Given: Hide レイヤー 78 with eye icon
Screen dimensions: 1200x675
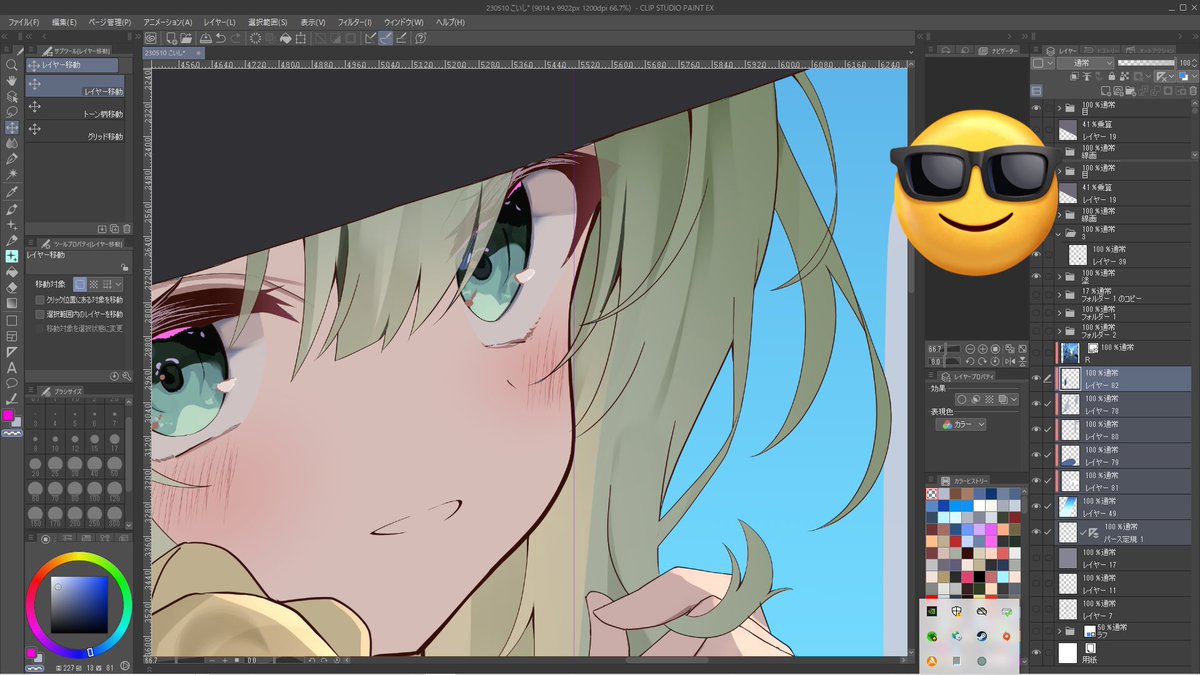Looking at the screenshot, I should point(1036,404).
